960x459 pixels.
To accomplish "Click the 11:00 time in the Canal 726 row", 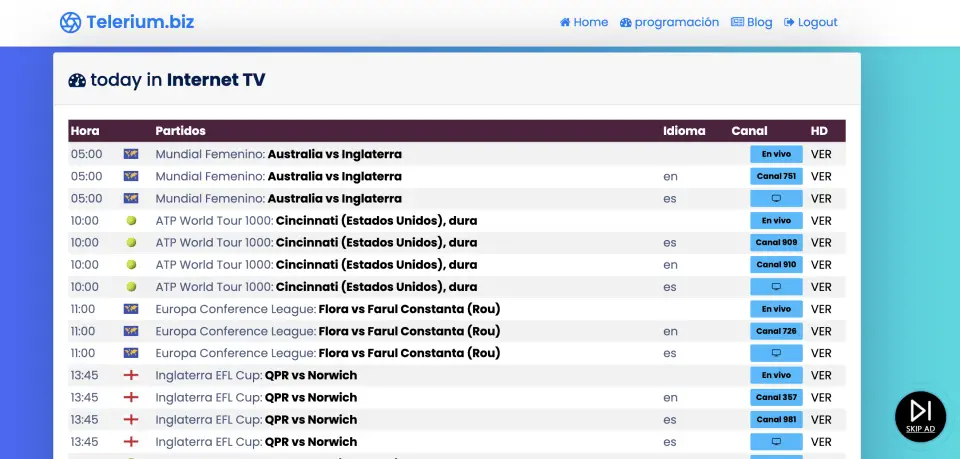I will click(x=83, y=331).
